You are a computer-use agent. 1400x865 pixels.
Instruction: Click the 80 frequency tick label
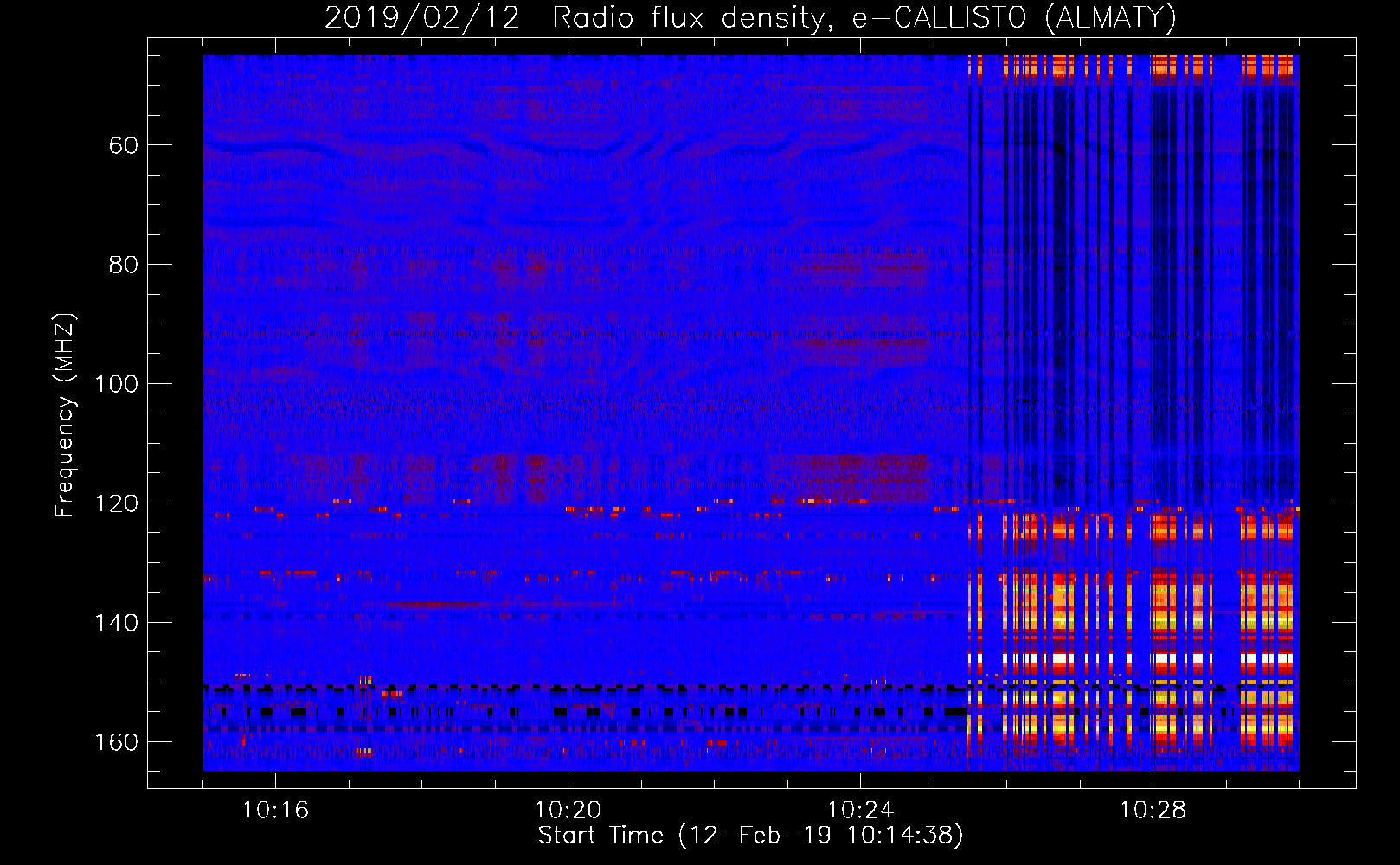pyautogui.click(x=124, y=265)
